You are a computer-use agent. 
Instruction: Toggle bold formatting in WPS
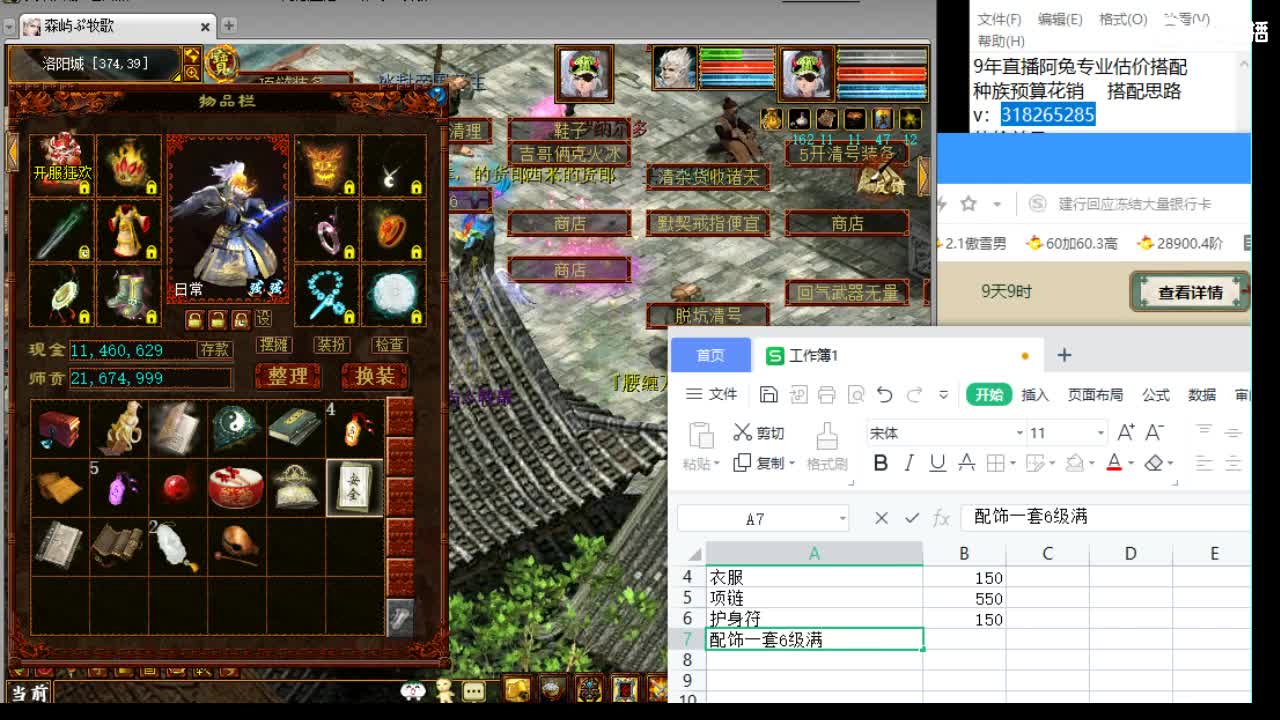(x=880, y=463)
